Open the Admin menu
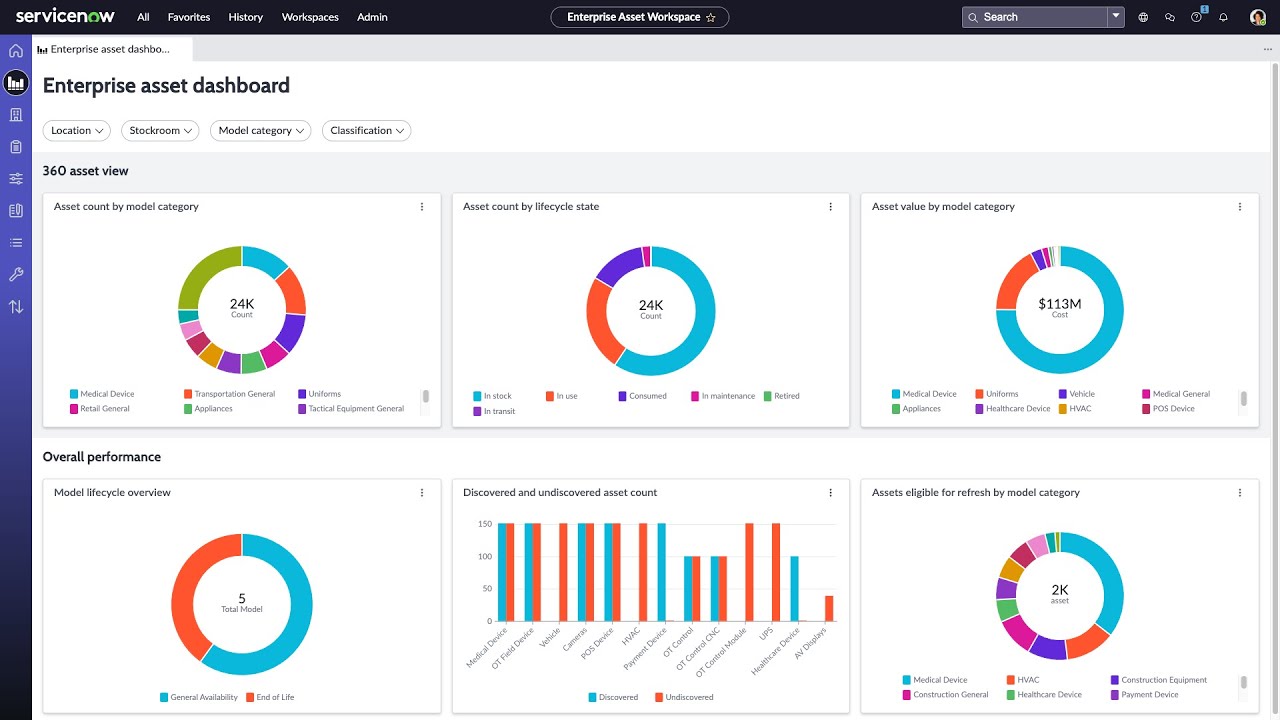Viewport: 1280px width, 720px height. (x=372, y=17)
